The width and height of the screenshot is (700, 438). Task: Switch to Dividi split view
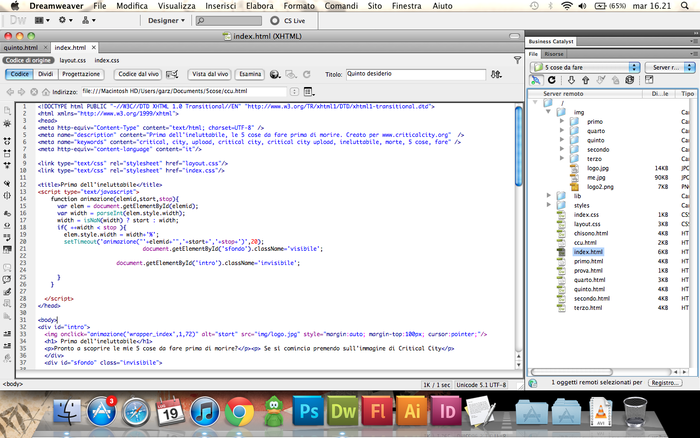click(45, 74)
